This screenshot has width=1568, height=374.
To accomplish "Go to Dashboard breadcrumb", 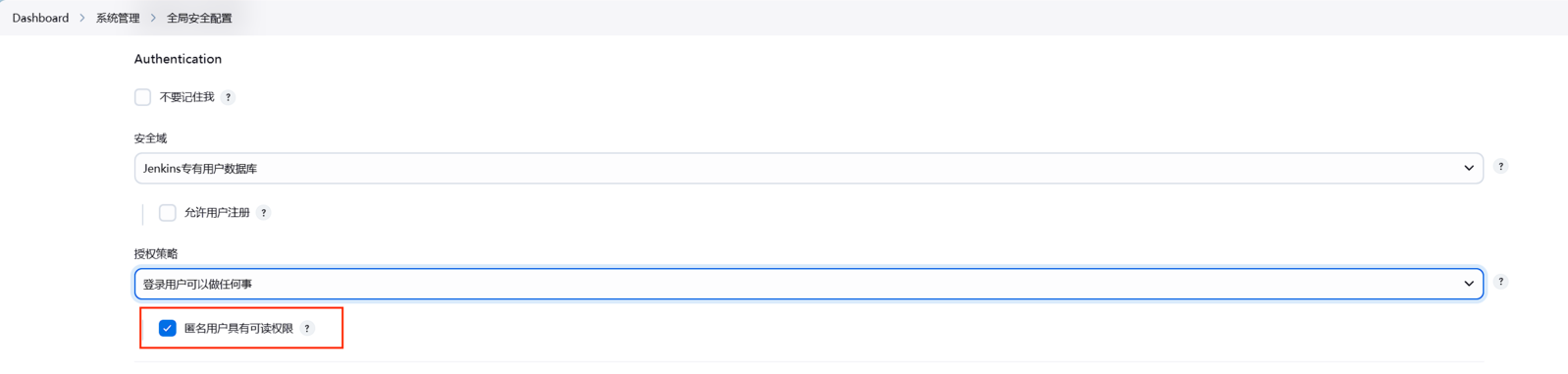I will [x=40, y=18].
